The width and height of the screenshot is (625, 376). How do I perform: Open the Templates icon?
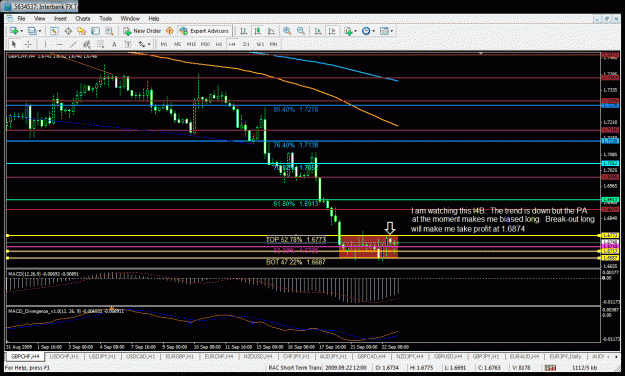(384, 31)
